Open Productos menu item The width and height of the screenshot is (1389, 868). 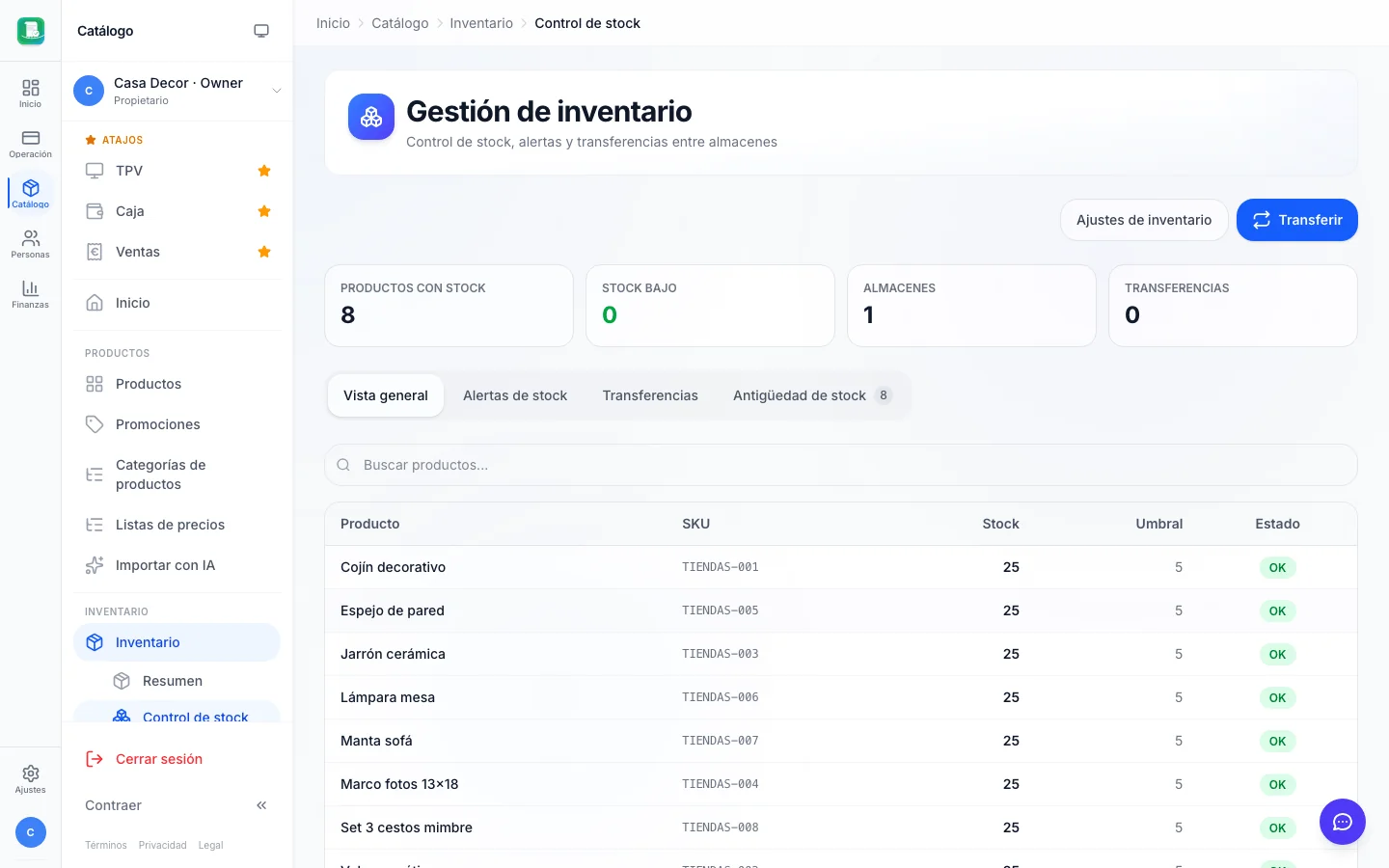pos(177,384)
